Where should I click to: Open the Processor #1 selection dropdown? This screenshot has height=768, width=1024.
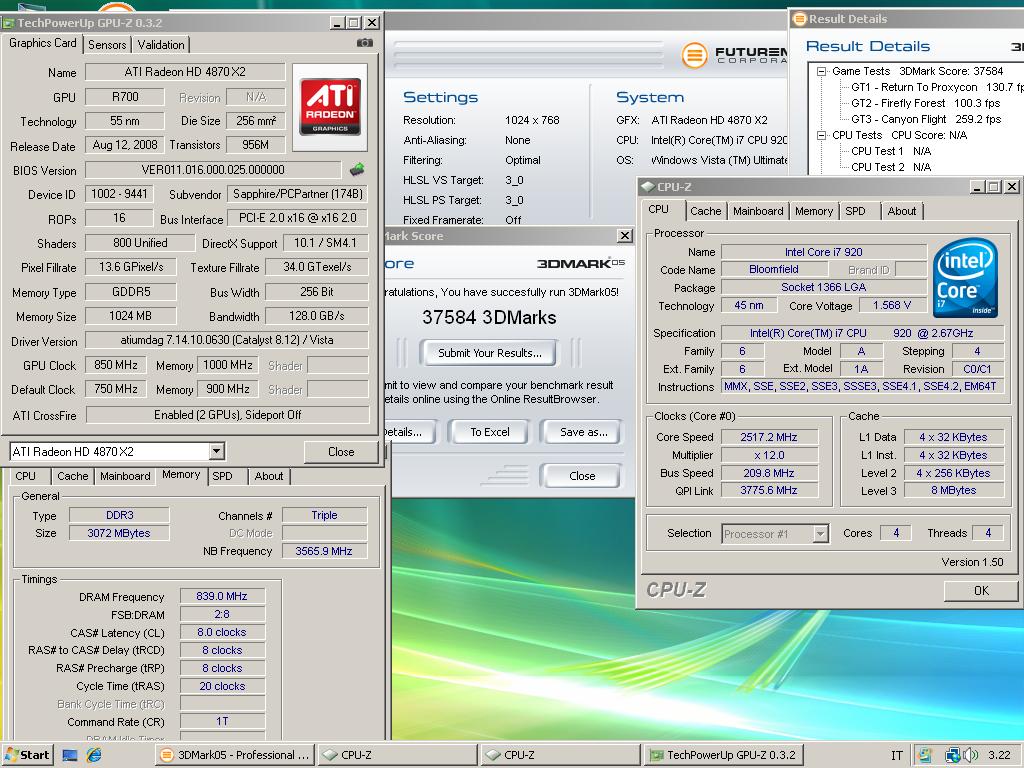click(x=821, y=534)
